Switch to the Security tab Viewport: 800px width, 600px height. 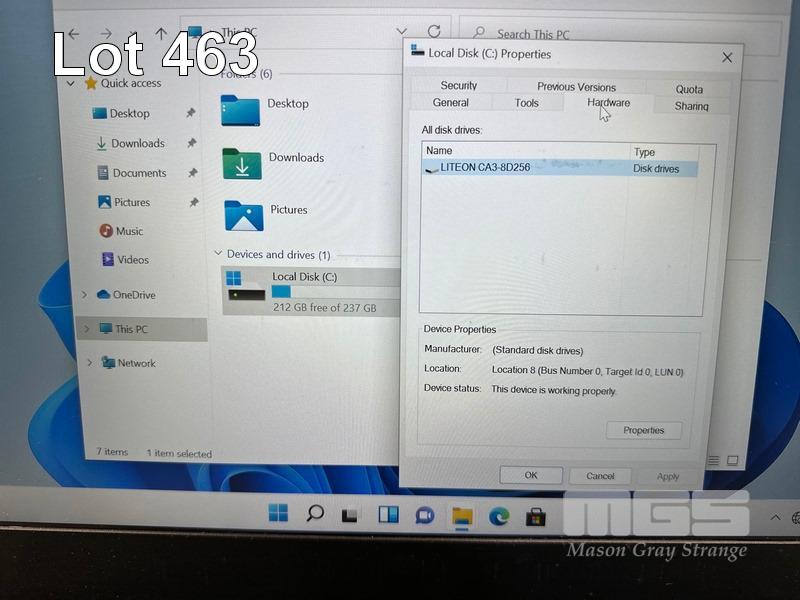[x=459, y=86]
